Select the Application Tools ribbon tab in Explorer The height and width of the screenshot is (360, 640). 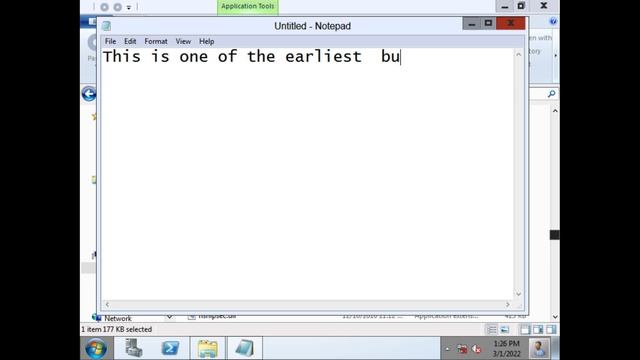click(248, 7)
